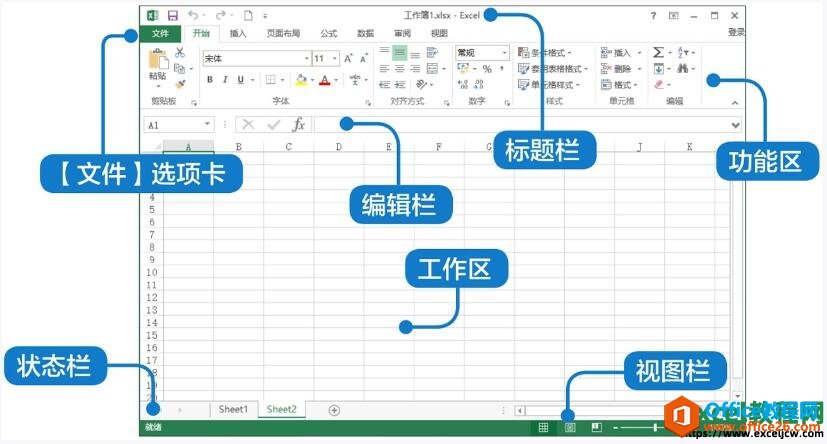Image resolution: width=827 pixels, height=444 pixels.
Task: Align text to the left
Action: click(384, 69)
